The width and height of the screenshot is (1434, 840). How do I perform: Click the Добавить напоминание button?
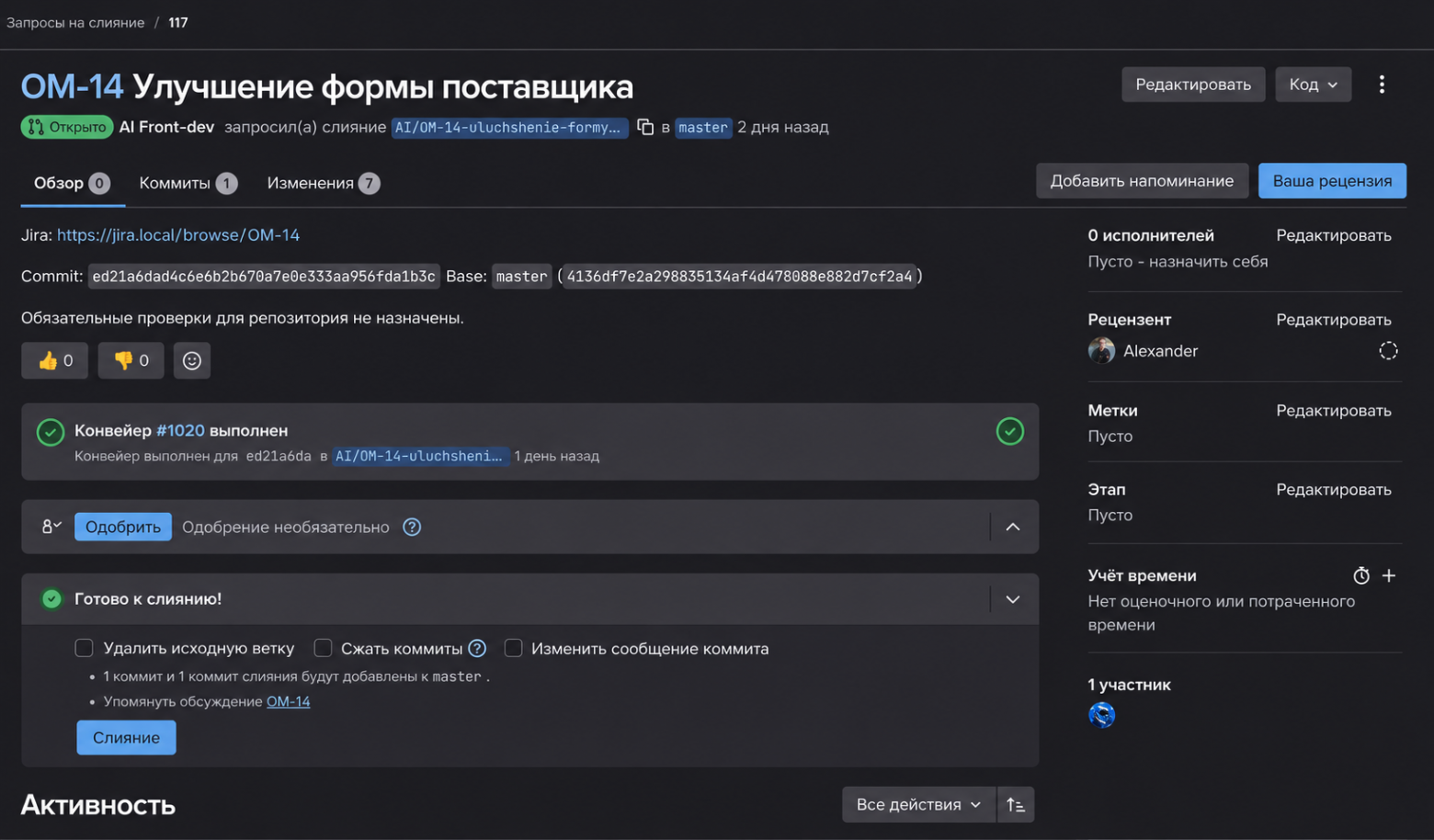1142,181
